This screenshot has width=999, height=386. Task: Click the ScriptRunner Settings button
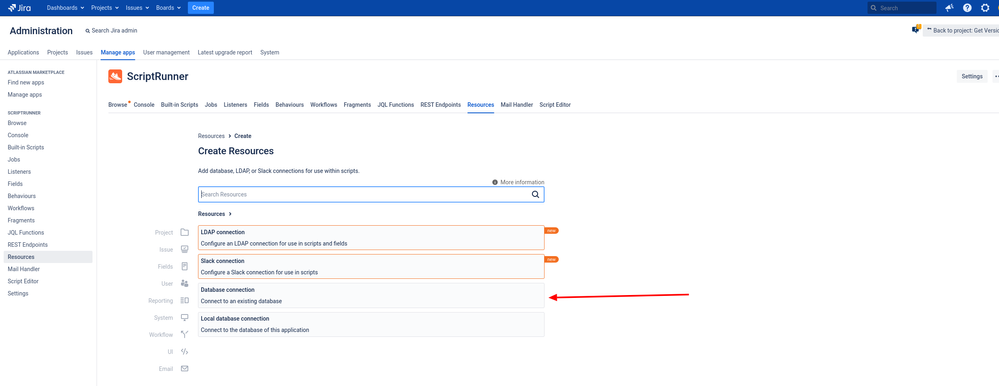point(972,76)
